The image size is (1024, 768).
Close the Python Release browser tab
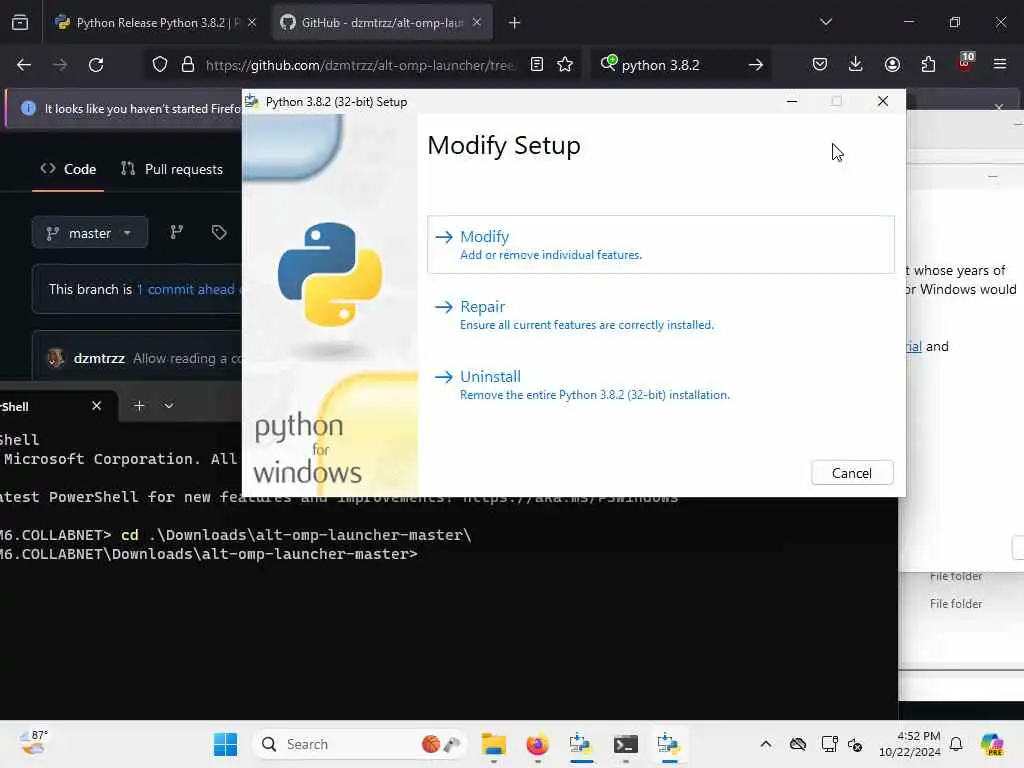tap(252, 22)
